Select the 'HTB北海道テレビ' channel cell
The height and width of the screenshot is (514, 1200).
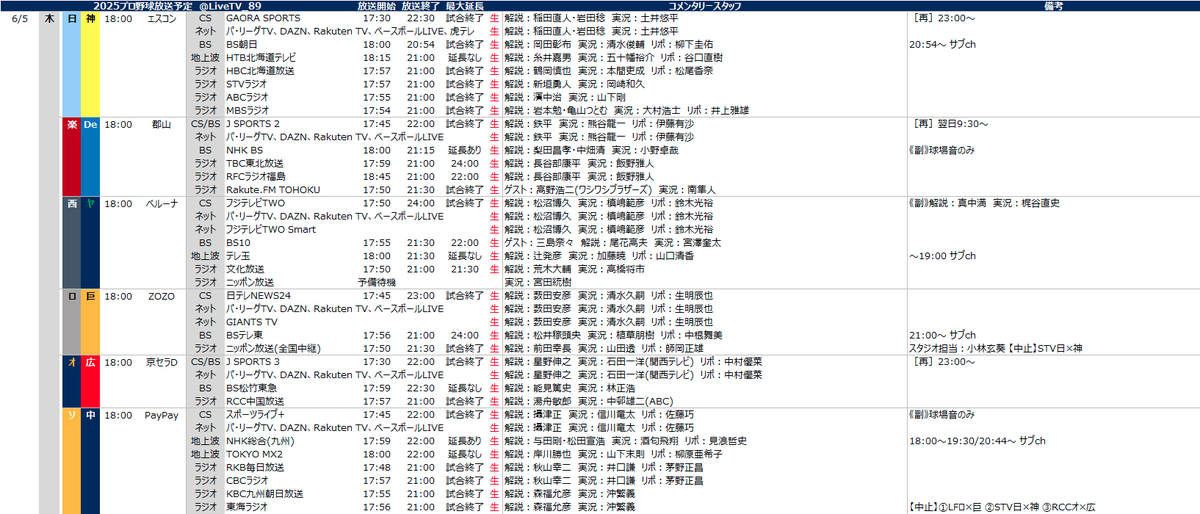coord(262,58)
